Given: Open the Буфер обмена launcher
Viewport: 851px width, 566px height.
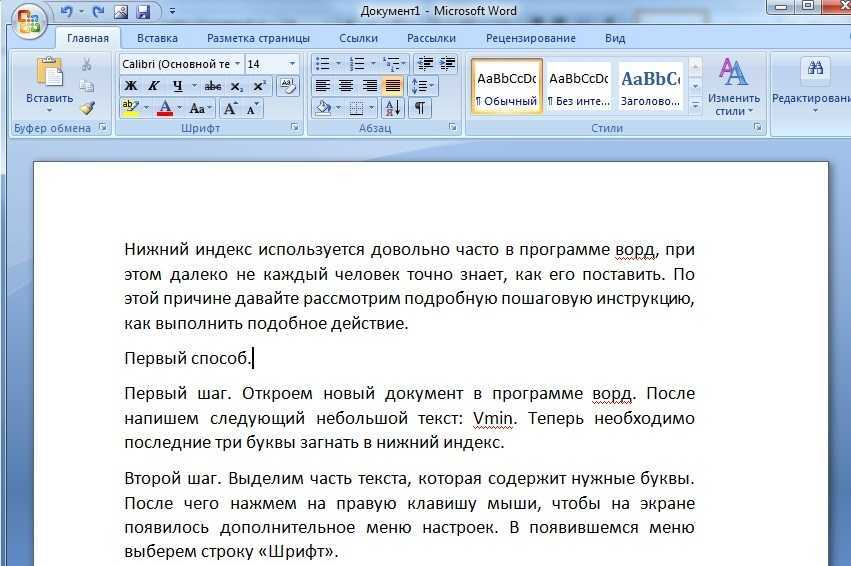Looking at the screenshot, I should point(103,127).
